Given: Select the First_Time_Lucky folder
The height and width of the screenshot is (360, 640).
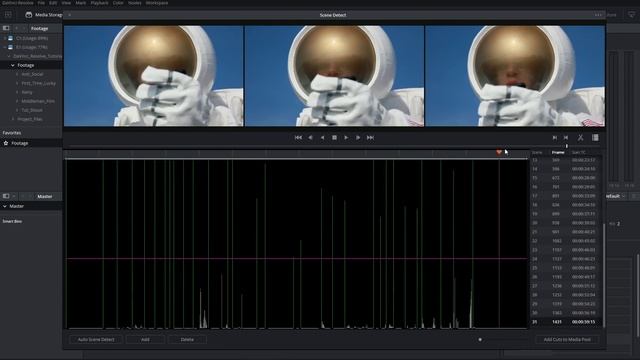Looking at the screenshot, I should 38,83.
